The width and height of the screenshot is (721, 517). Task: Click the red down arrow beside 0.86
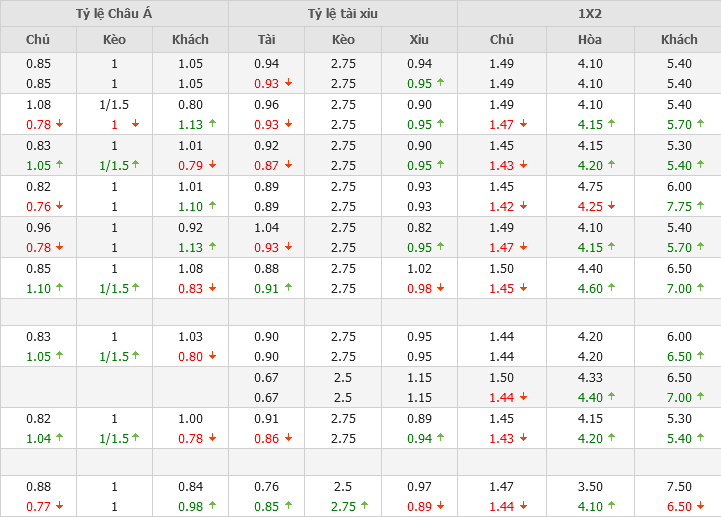(x=288, y=438)
